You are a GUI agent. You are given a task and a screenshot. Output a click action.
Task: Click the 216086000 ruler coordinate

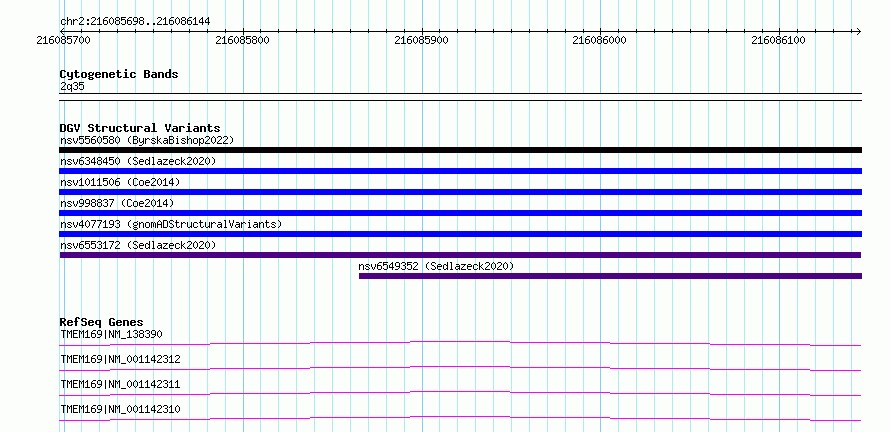pos(600,40)
